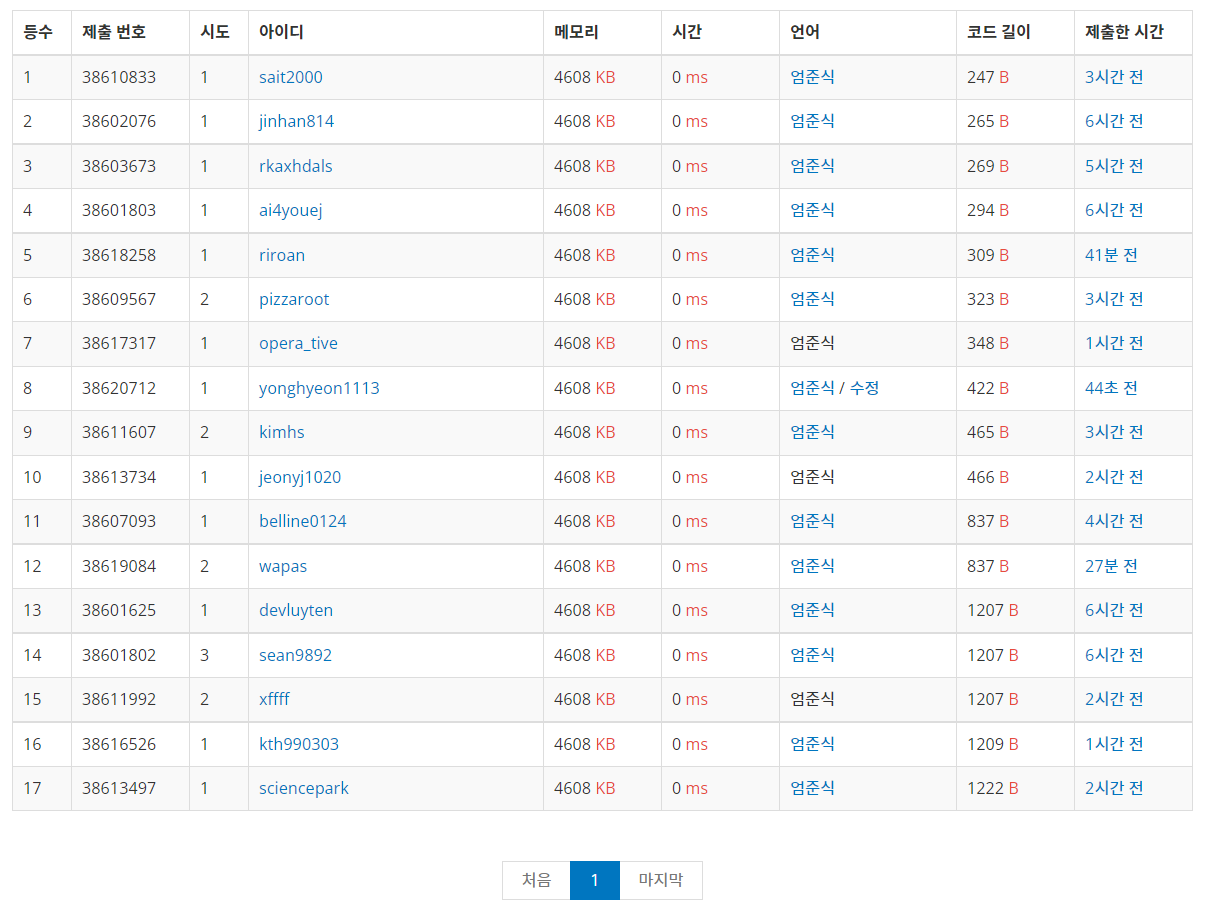
Task: View 엄준식 source in riroan's row
Action: (812, 255)
